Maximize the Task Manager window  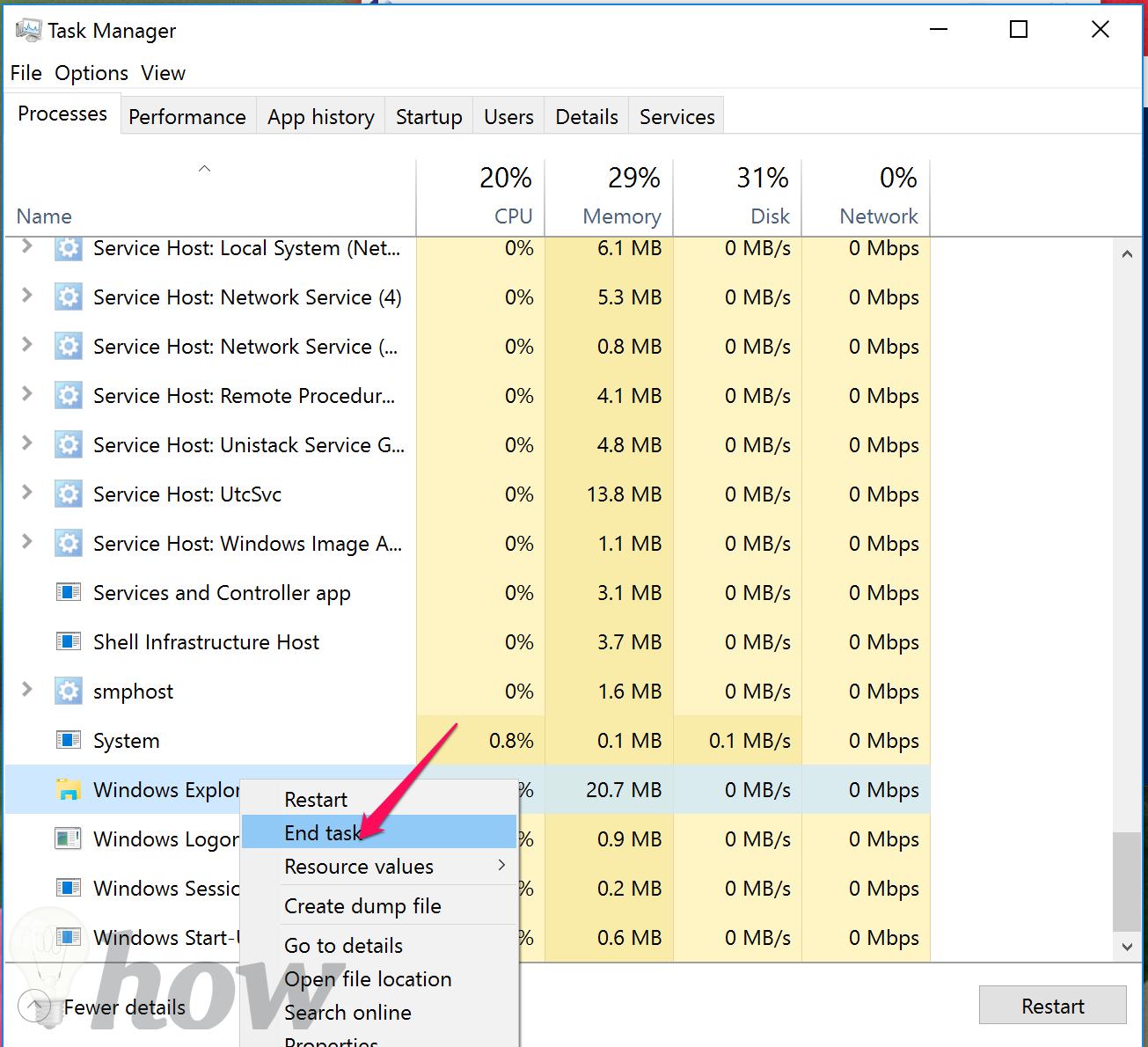1019,30
